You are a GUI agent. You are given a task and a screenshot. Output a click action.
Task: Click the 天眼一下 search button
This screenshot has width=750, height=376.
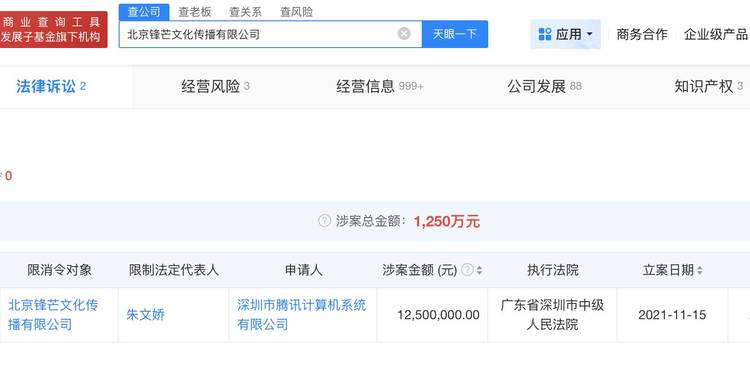(x=455, y=34)
